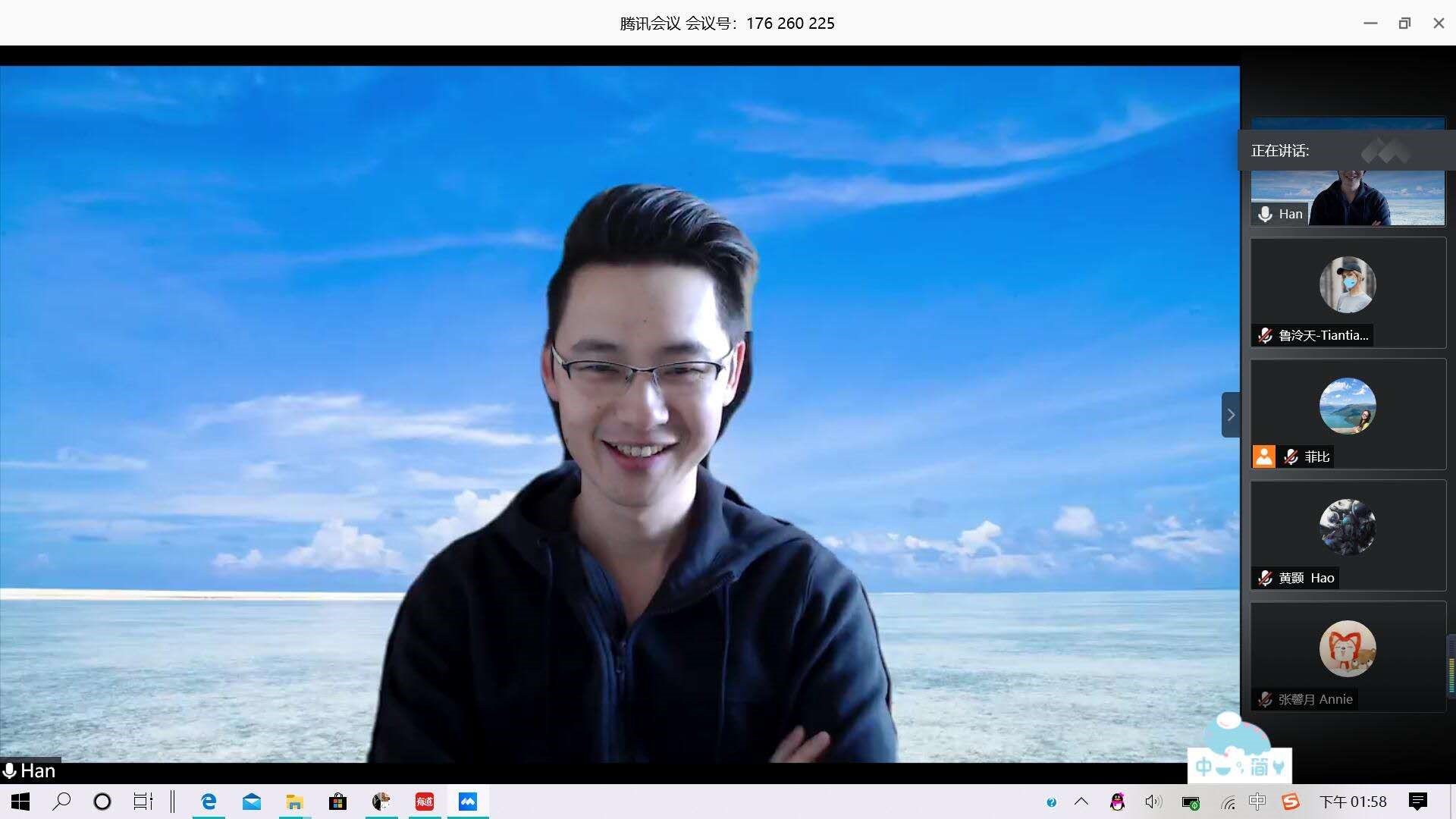The height and width of the screenshot is (819, 1456).
Task: Open Task View on taskbar
Action: pos(143,802)
